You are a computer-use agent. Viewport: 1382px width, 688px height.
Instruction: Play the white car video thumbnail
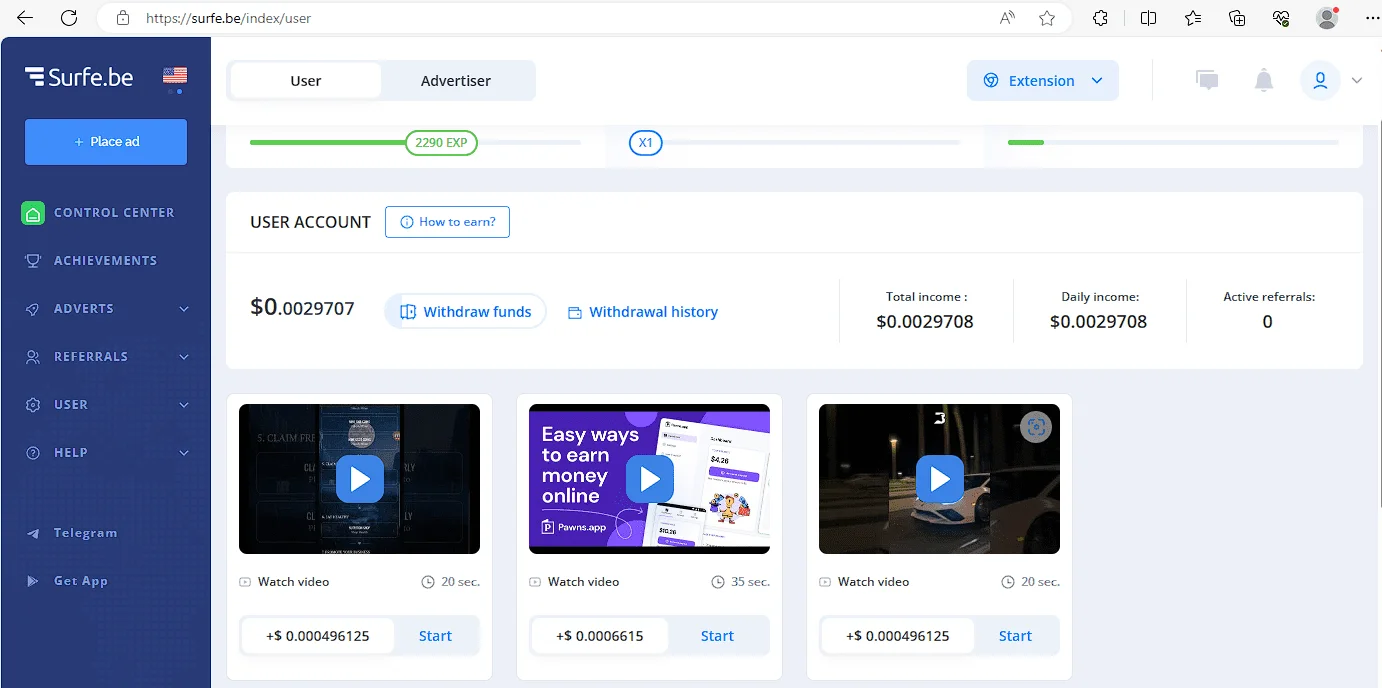pyautogui.click(x=939, y=479)
